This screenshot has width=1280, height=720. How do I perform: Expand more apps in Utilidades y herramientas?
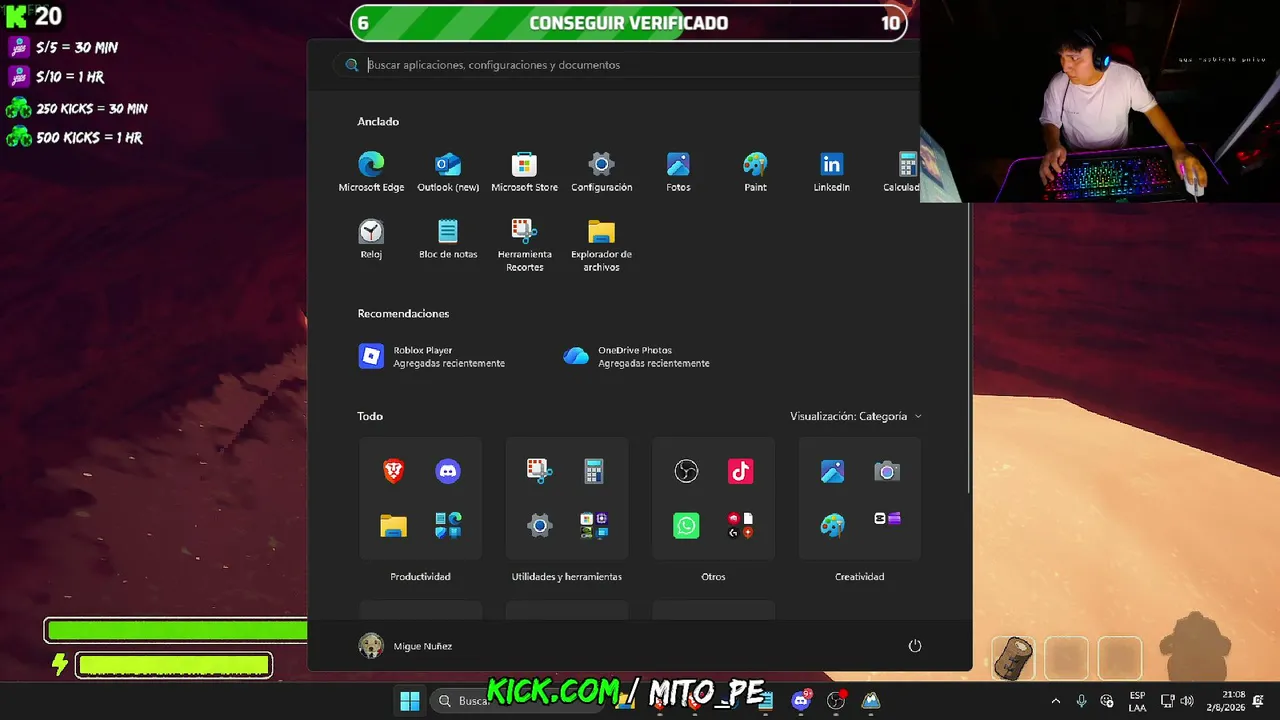click(x=594, y=525)
